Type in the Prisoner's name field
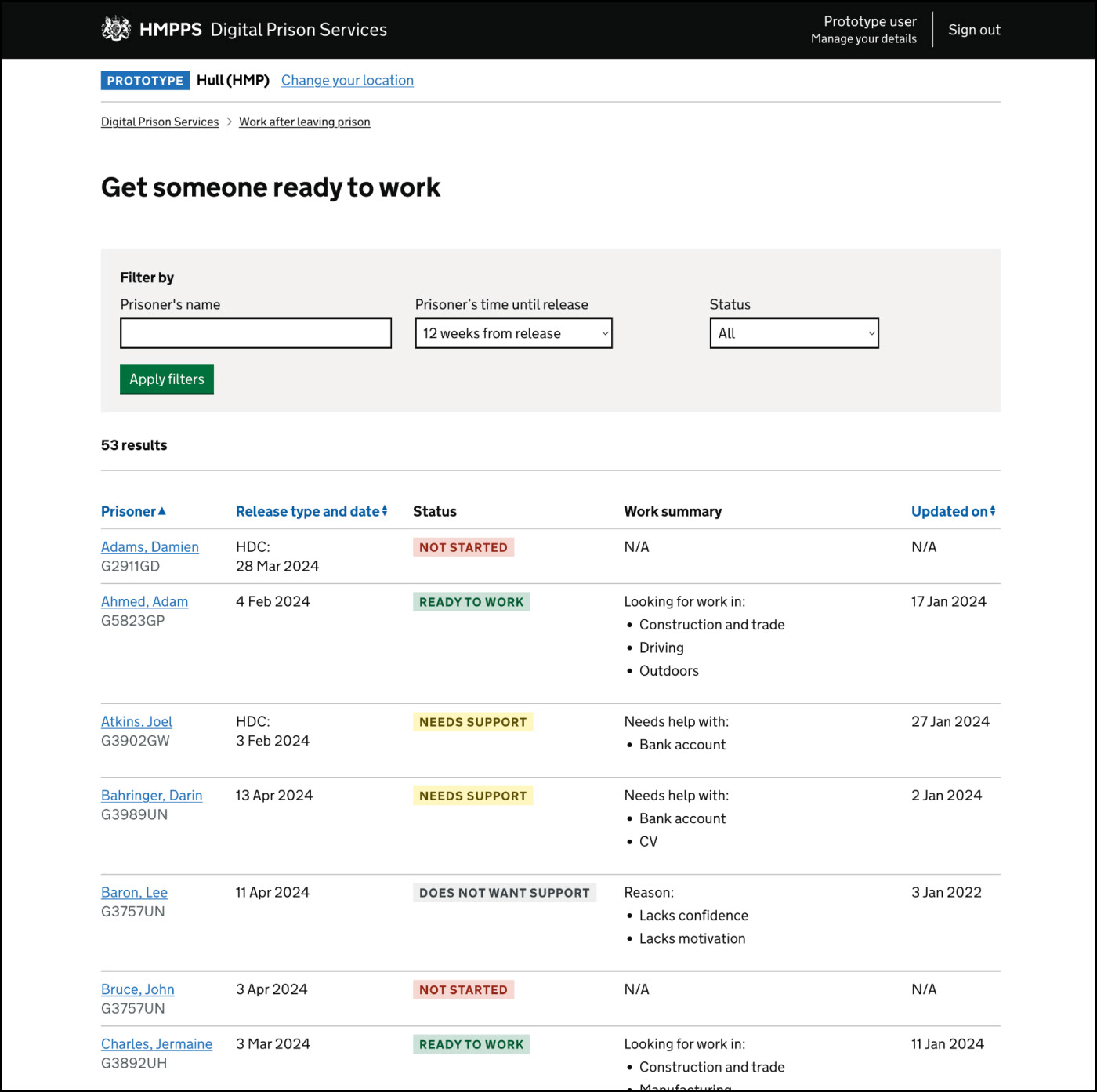Viewport: 1097px width, 1092px height. pos(255,333)
